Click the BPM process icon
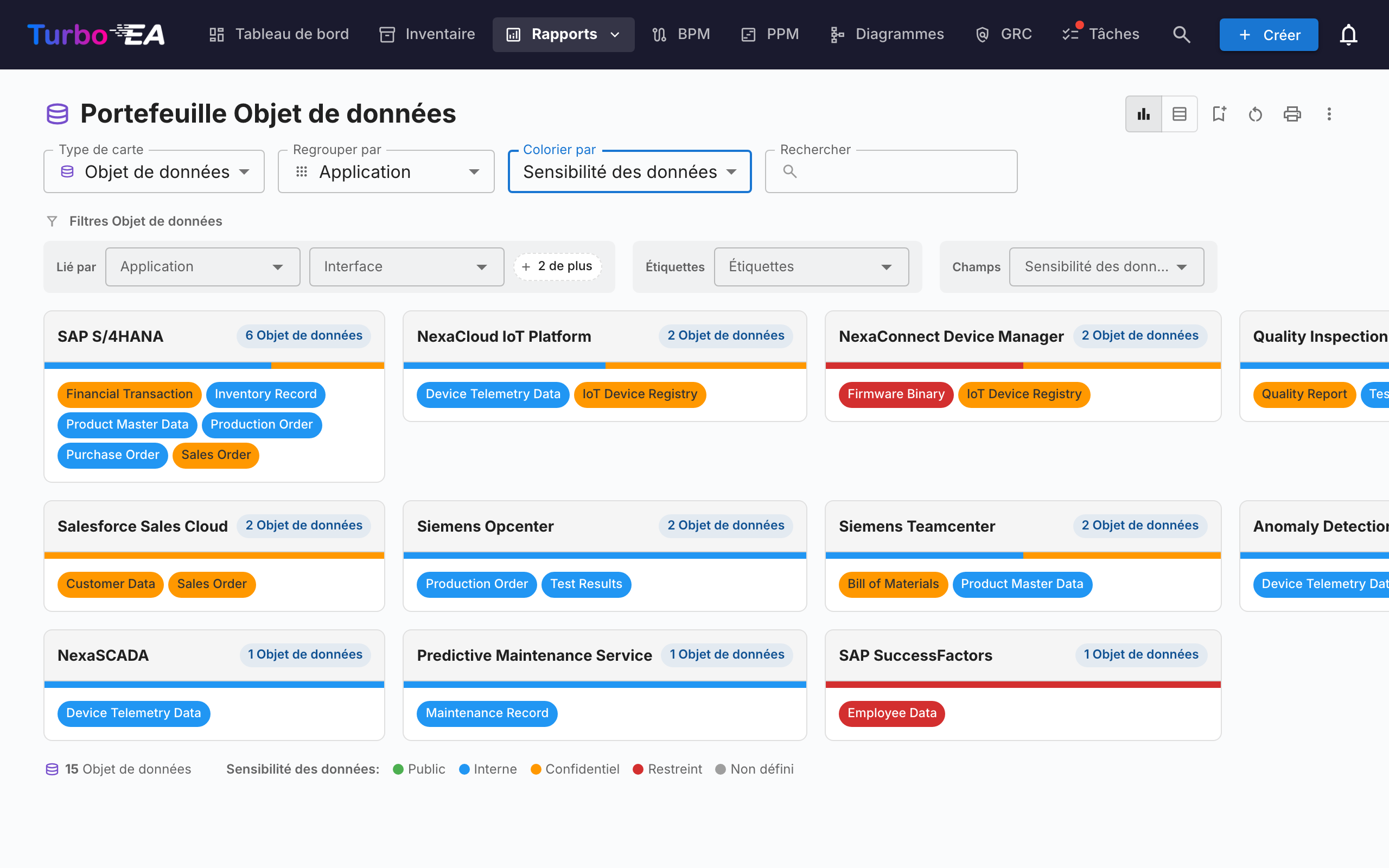Viewport: 1389px width, 868px height. click(x=659, y=34)
